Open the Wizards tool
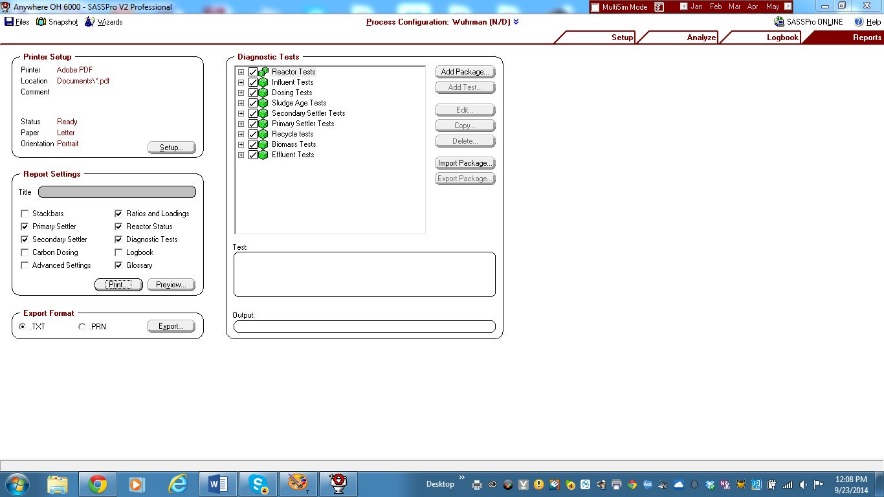The image size is (884, 497). point(89,21)
